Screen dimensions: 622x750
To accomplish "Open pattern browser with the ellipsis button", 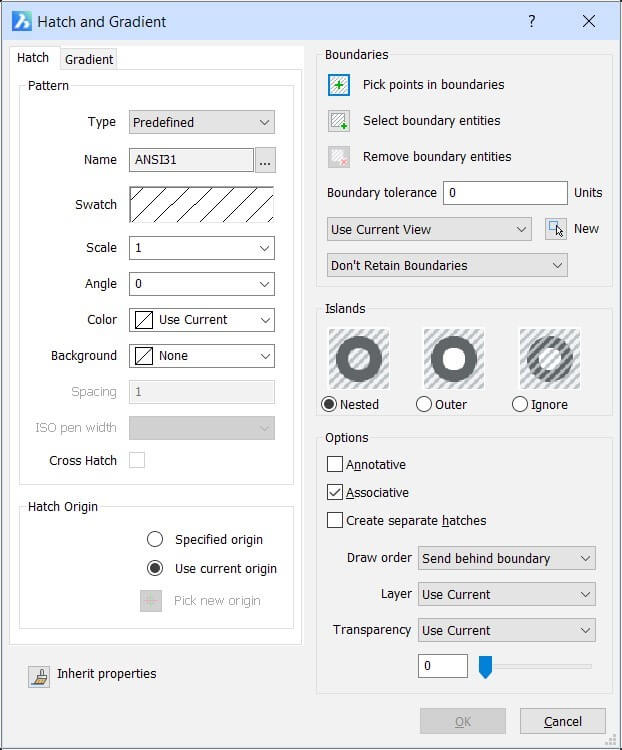I will (x=265, y=160).
